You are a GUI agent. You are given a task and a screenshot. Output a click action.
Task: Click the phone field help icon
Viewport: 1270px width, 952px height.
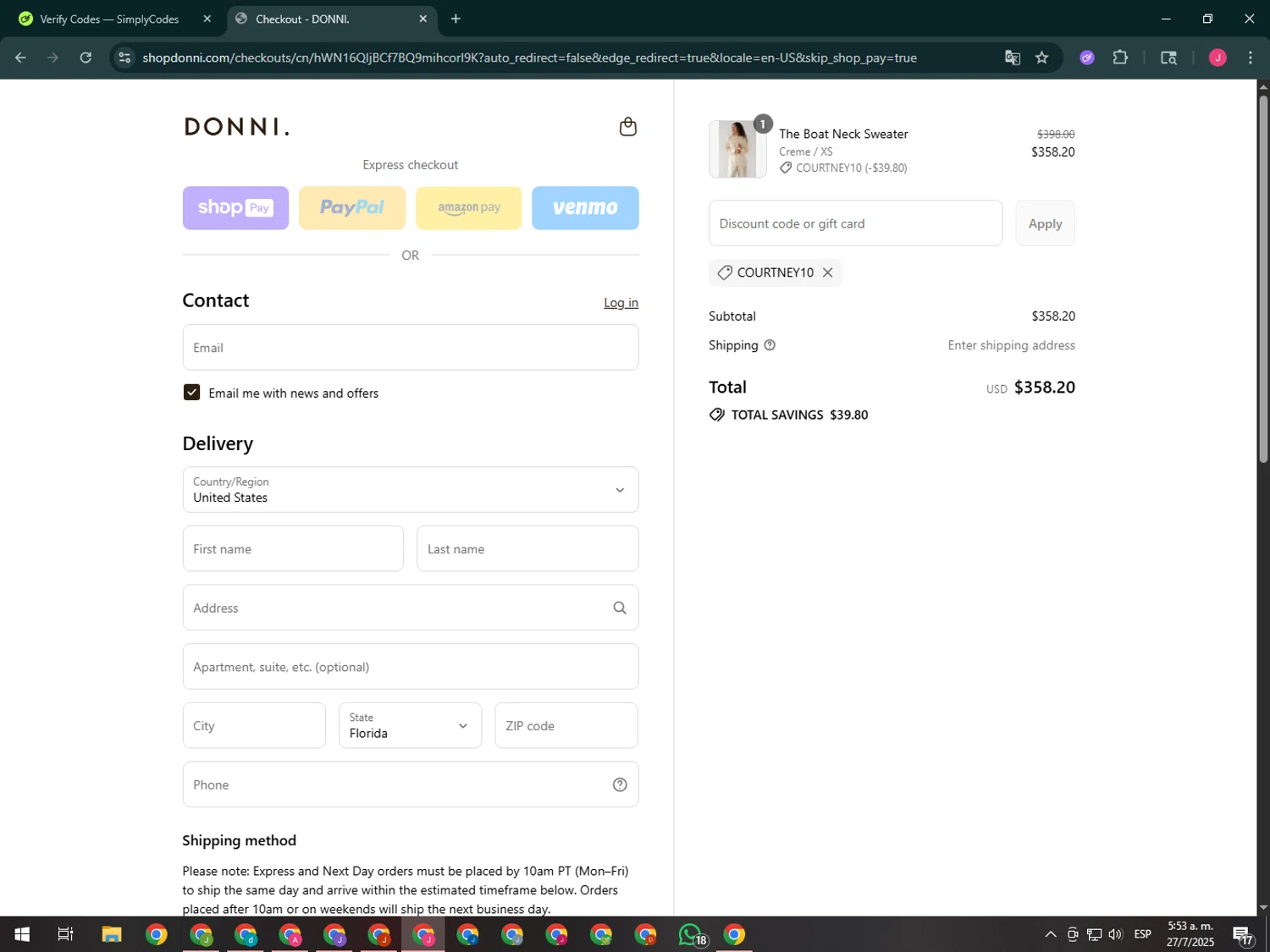[x=620, y=784]
